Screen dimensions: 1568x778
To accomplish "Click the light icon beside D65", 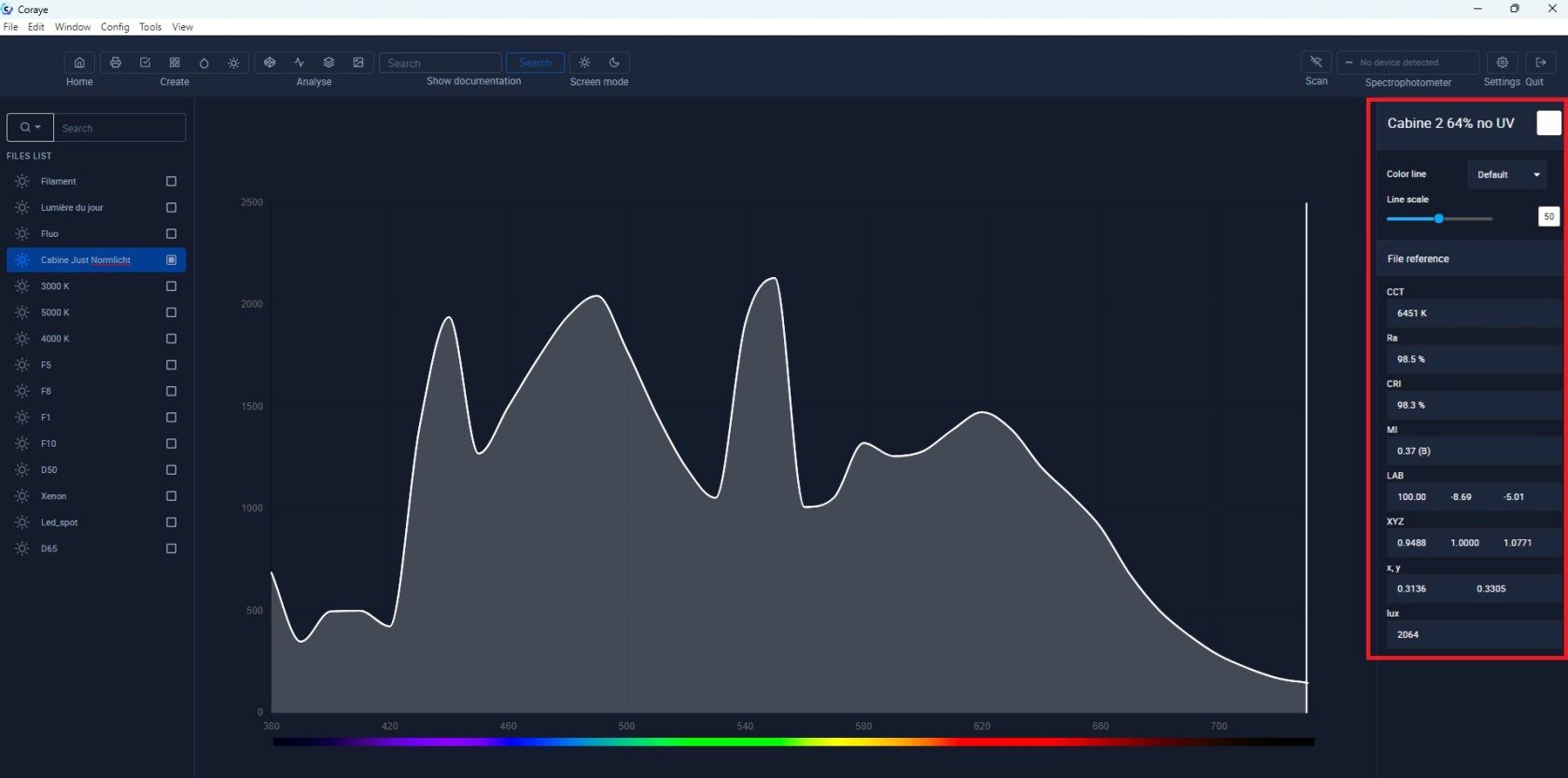I will tap(22, 549).
